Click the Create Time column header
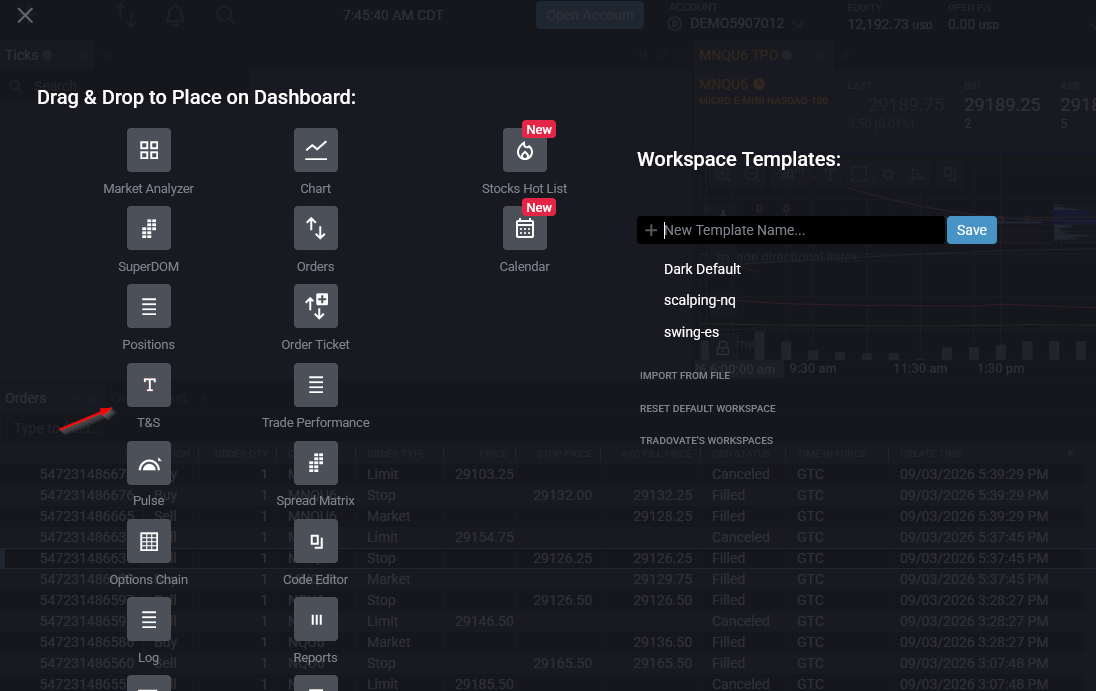Image resolution: width=1096 pixels, height=691 pixels. click(931, 454)
